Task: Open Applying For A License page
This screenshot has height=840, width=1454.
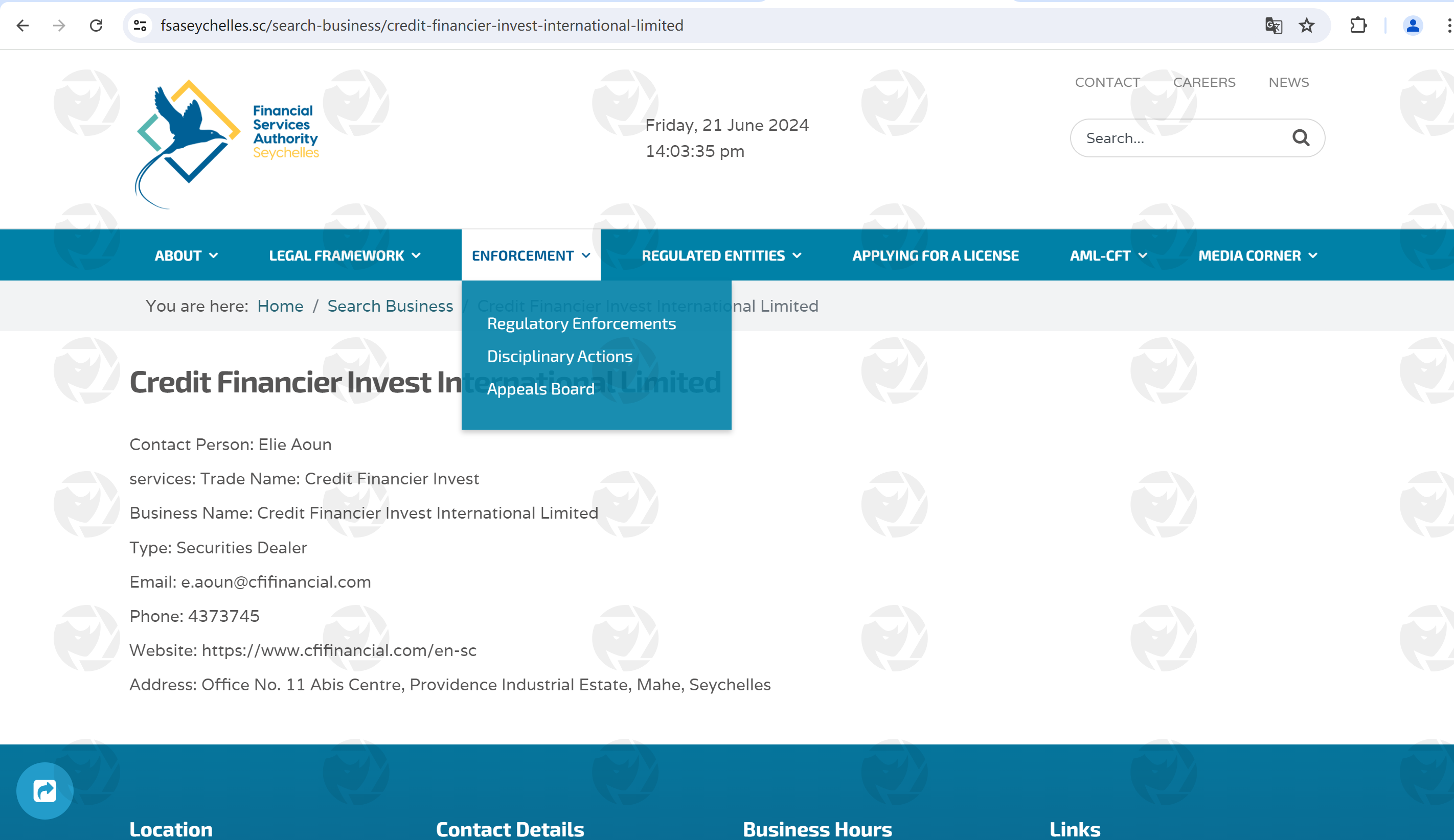Action: pyautogui.click(x=935, y=255)
